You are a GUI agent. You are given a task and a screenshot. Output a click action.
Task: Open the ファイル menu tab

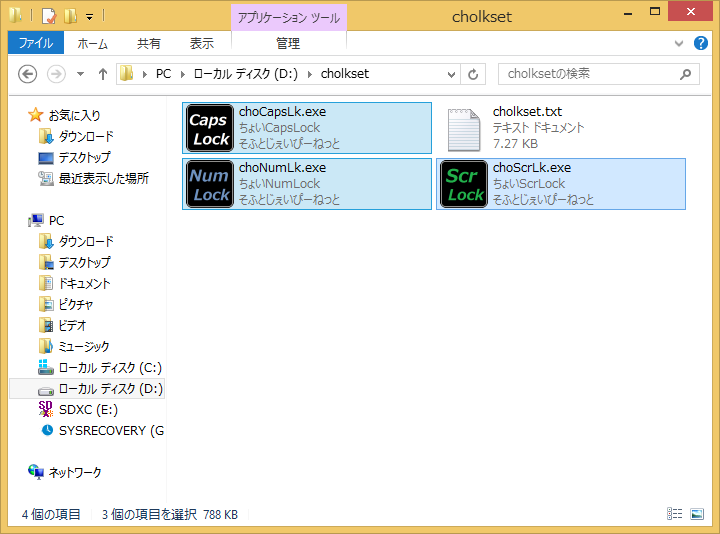36,43
